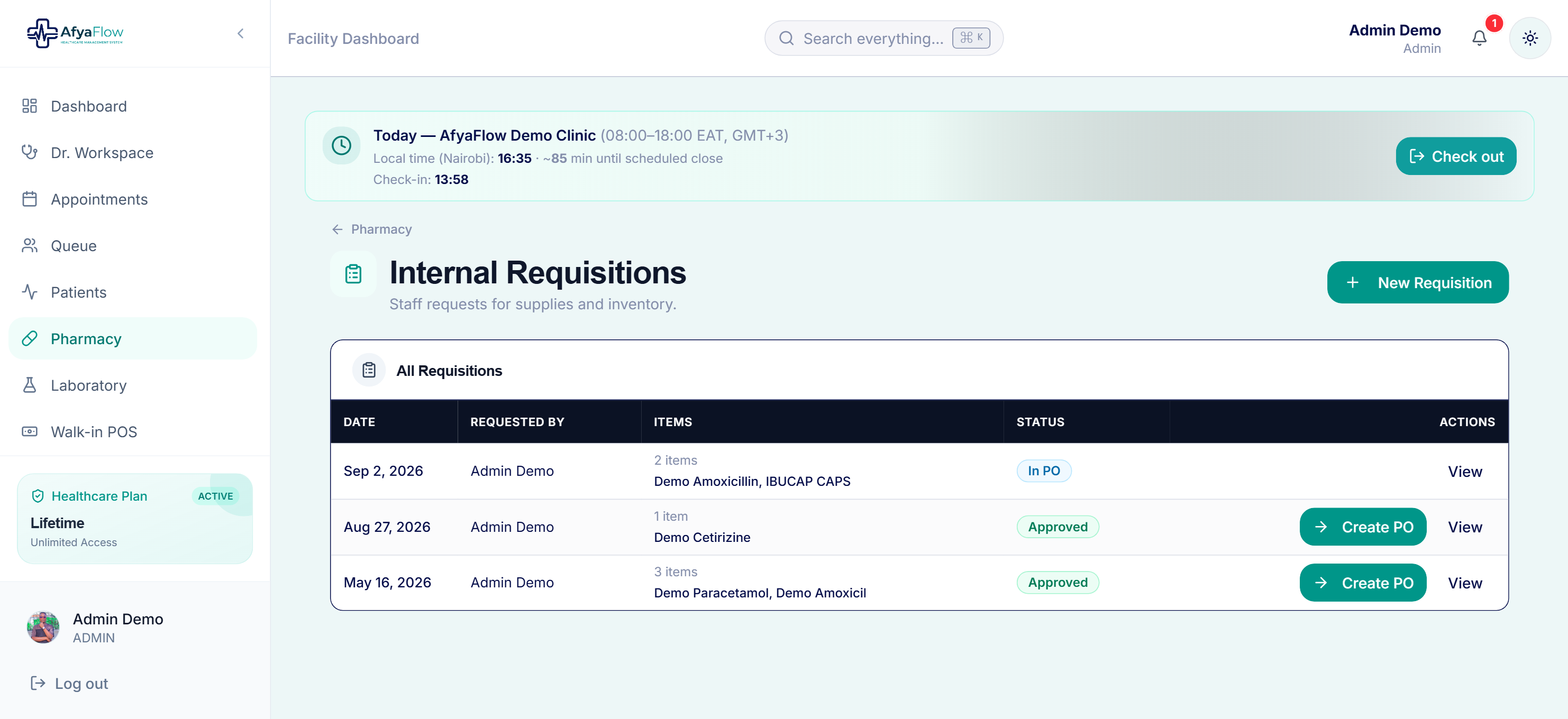The height and width of the screenshot is (719, 1568).
Task: Click the All Requisitions clipboard icon
Action: pyautogui.click(x=369, y=370)
